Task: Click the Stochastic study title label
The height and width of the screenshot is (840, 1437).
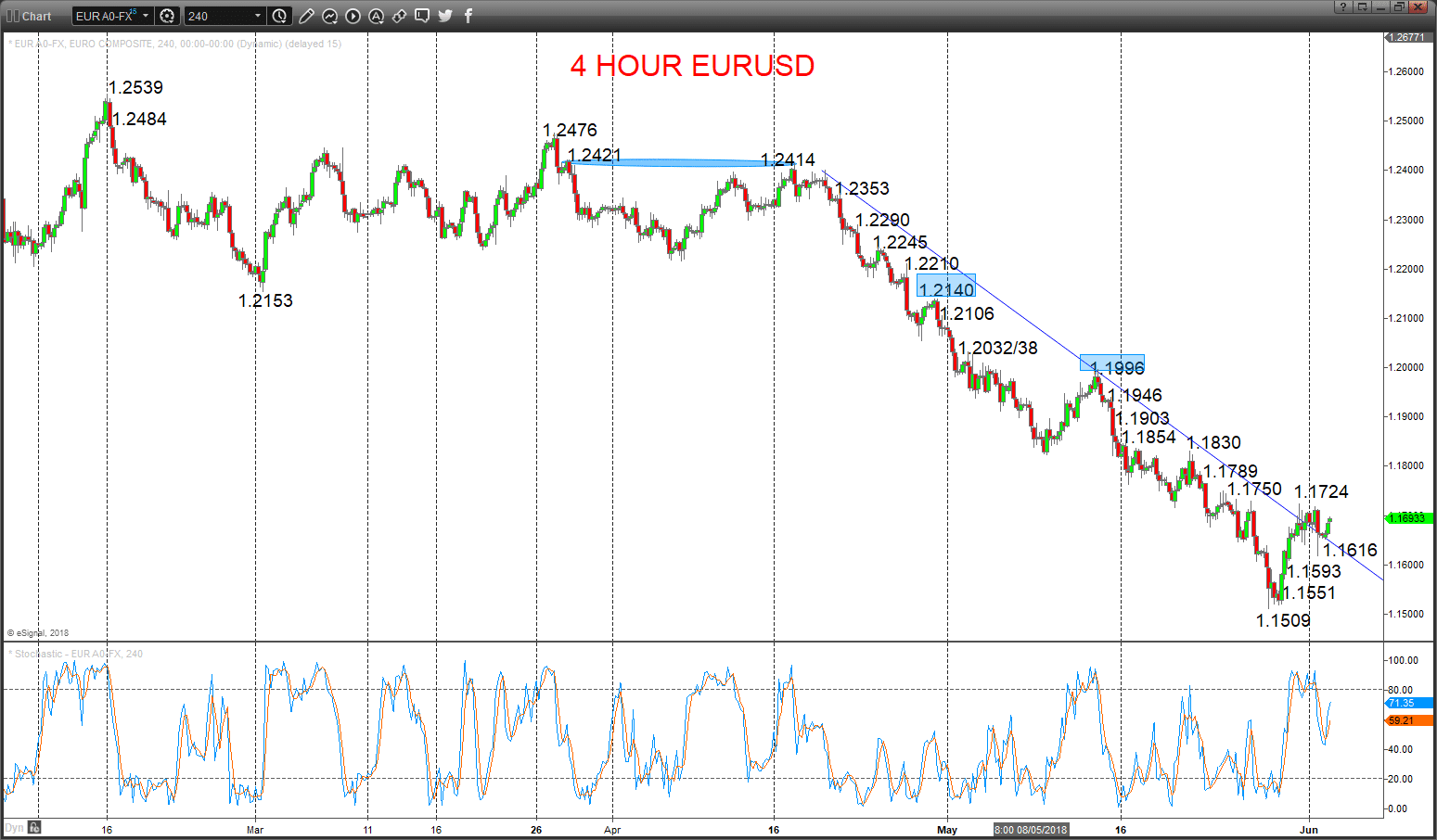Action: 76,654
